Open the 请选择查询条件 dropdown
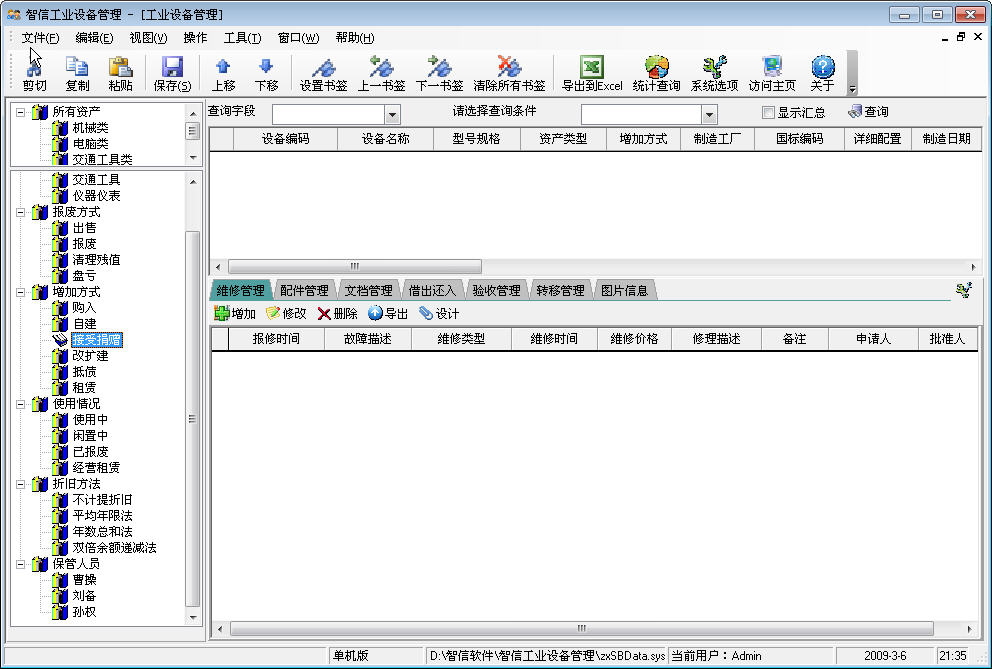Screen dimensions: 992x669 click(x=709, y=115)
